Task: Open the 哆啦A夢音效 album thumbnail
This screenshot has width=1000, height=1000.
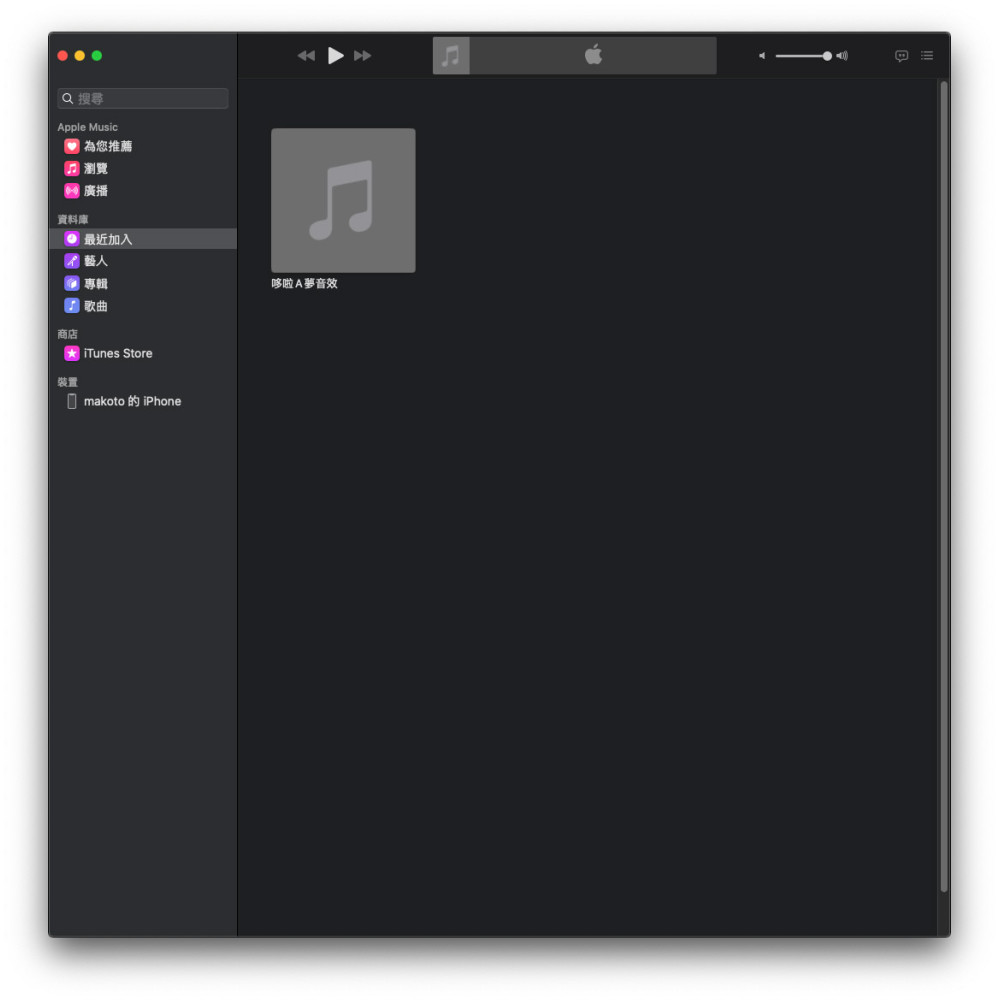Action: (x=343, y=200)
